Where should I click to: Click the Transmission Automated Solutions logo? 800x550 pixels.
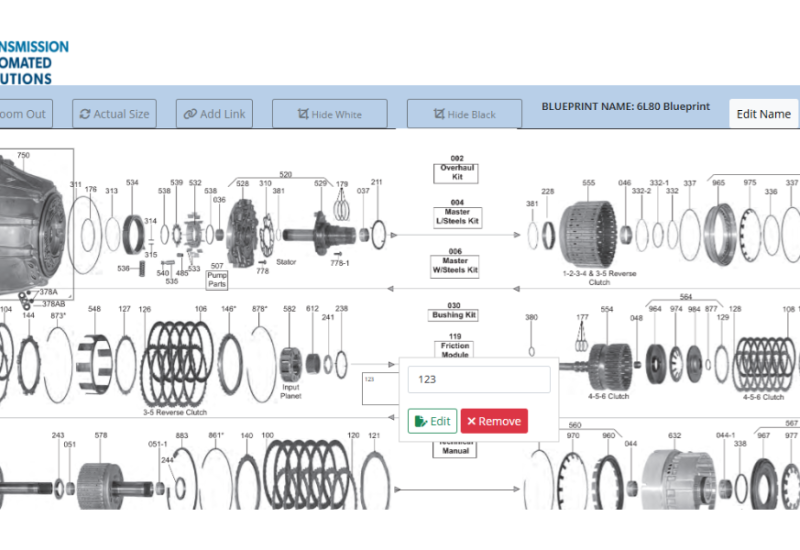tap(33, 62)
